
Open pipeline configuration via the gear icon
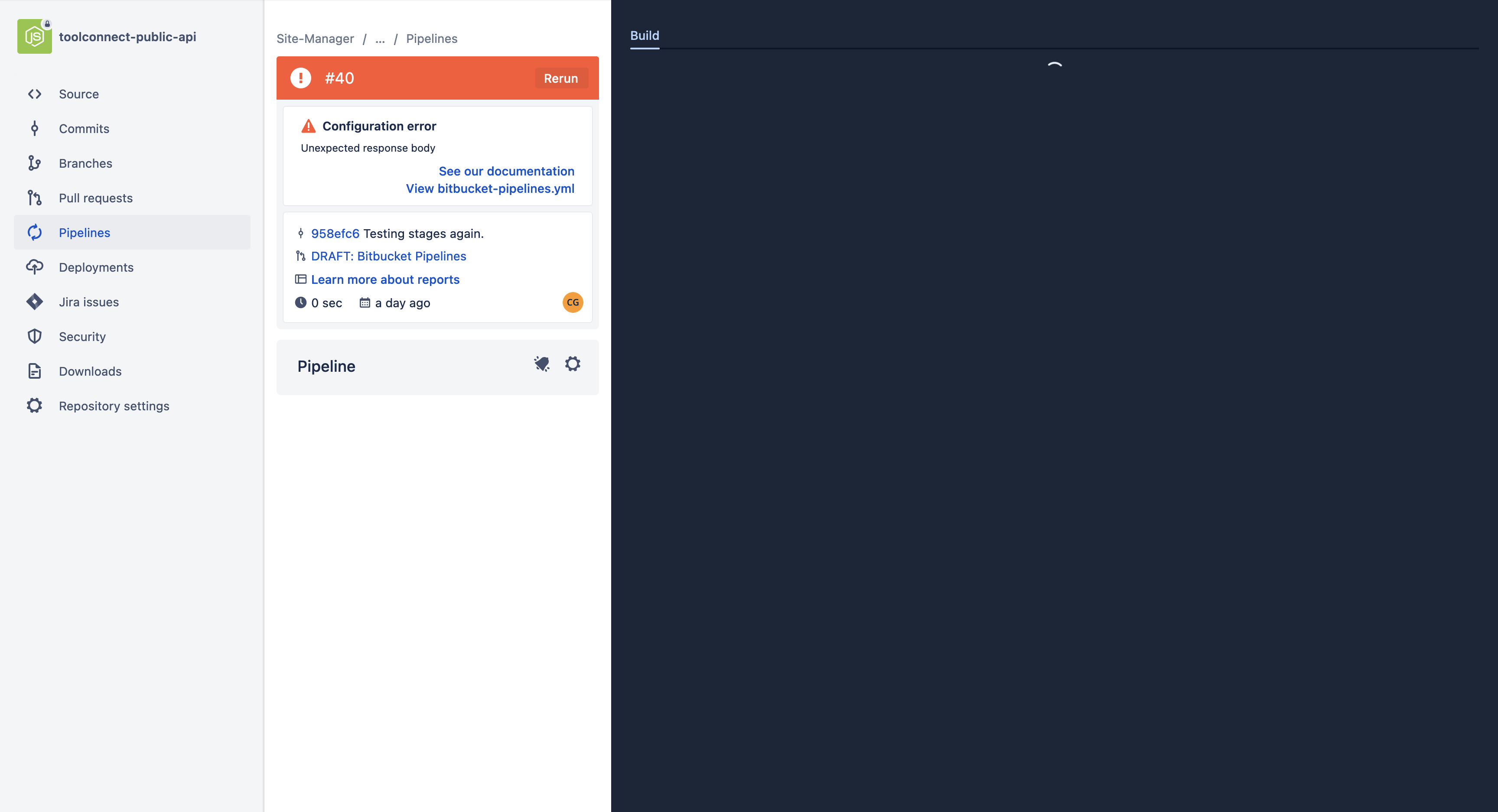pos(572,363)
